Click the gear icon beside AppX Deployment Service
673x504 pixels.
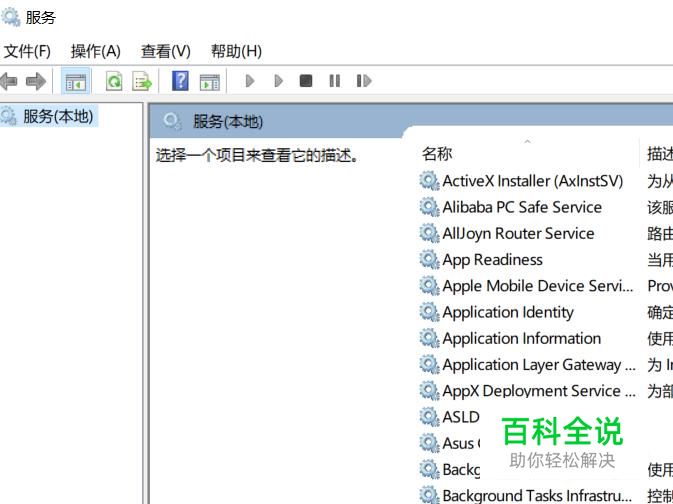pyautogui.click(x=429, y=391)
